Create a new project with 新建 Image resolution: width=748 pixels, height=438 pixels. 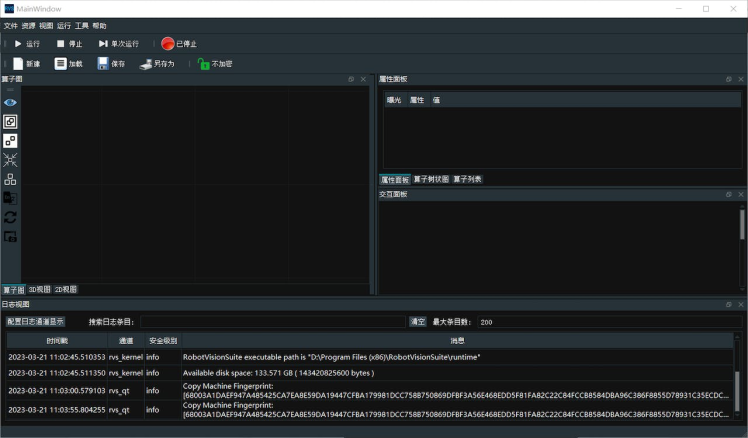18,64
